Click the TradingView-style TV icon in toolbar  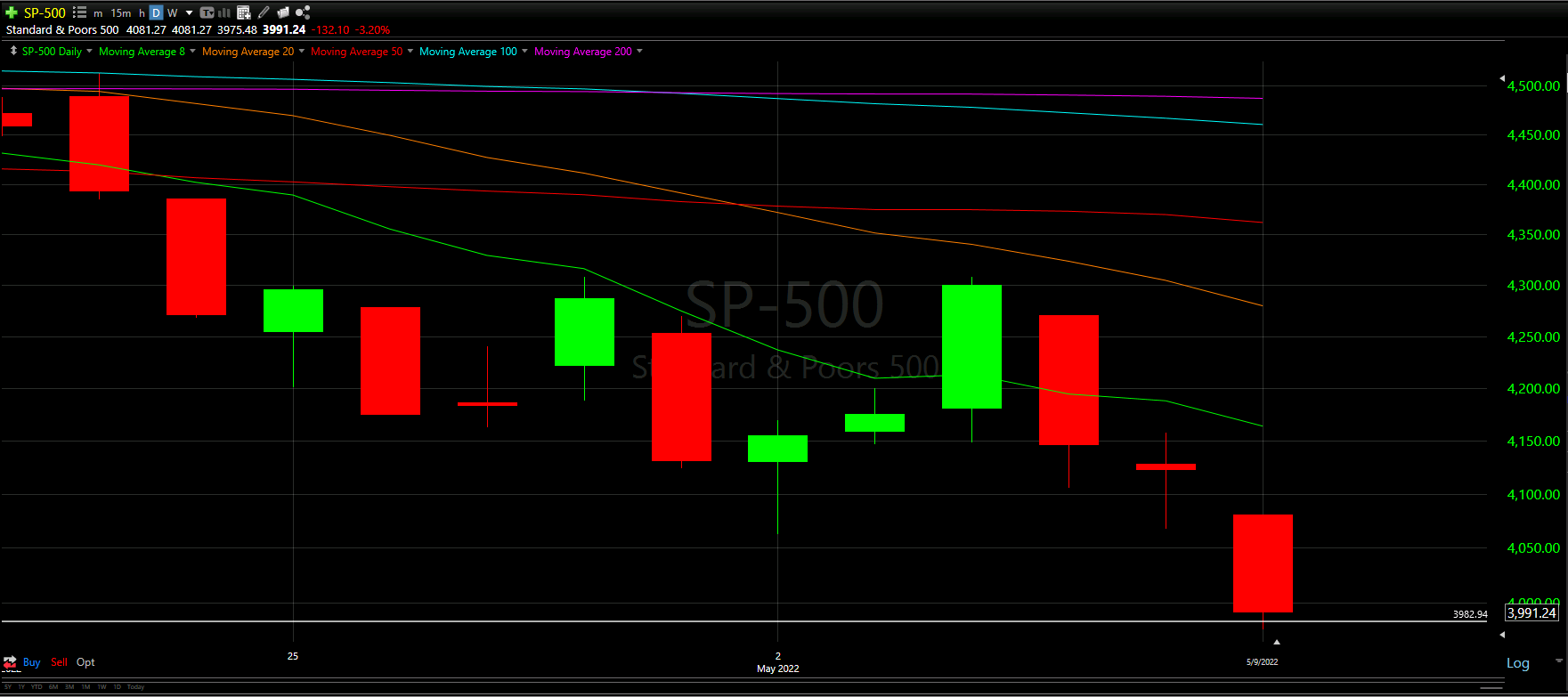click(207, 12)
